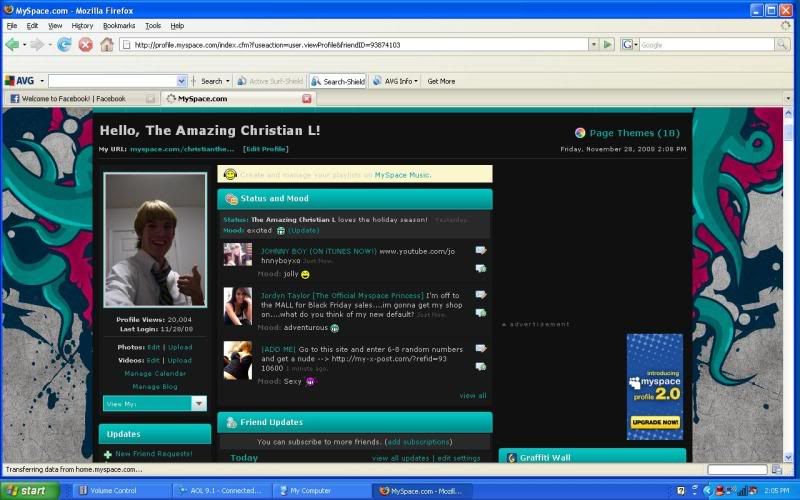The width and height of the screenshot is (800, 500).
Task: Click the Photos Edit link
Action: pos(154,347)
